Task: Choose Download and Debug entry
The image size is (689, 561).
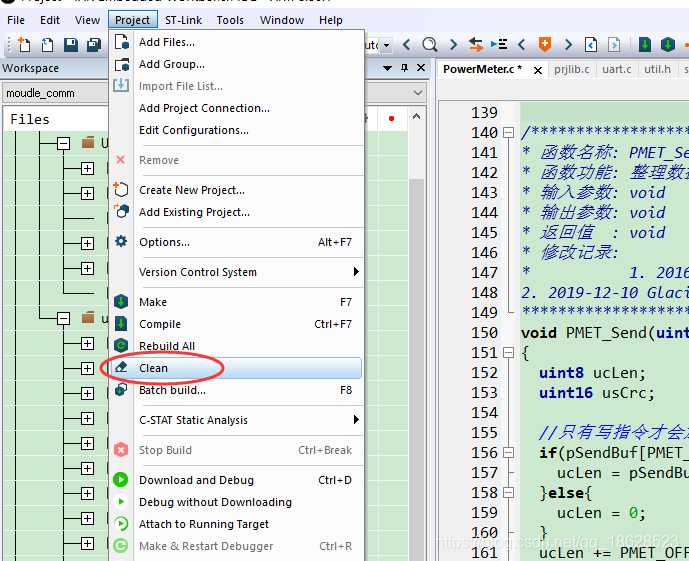Action: pos(236,480)
